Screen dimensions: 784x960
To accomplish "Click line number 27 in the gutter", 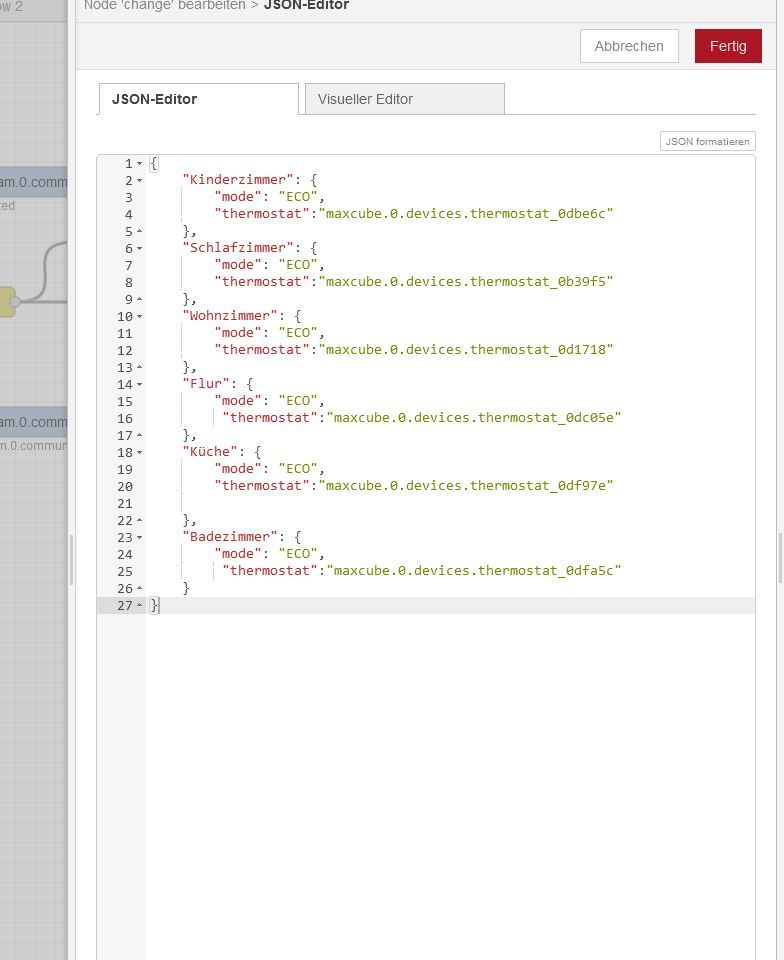I will click(124, 606).
